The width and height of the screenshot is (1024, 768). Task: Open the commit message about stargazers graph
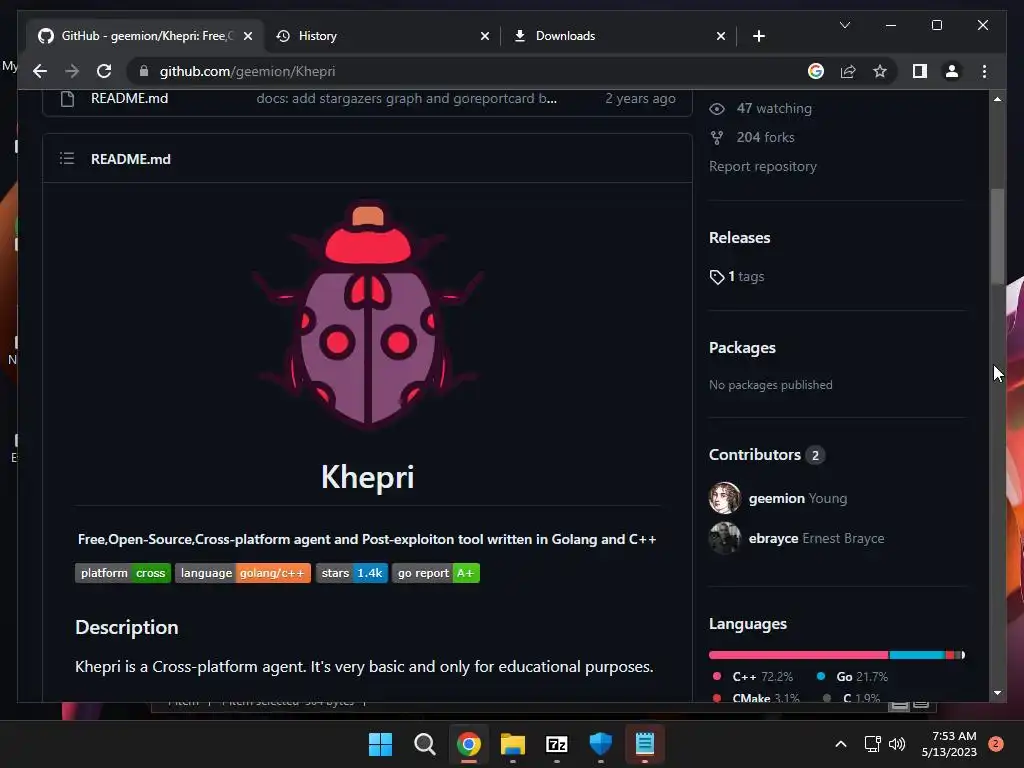406,98
